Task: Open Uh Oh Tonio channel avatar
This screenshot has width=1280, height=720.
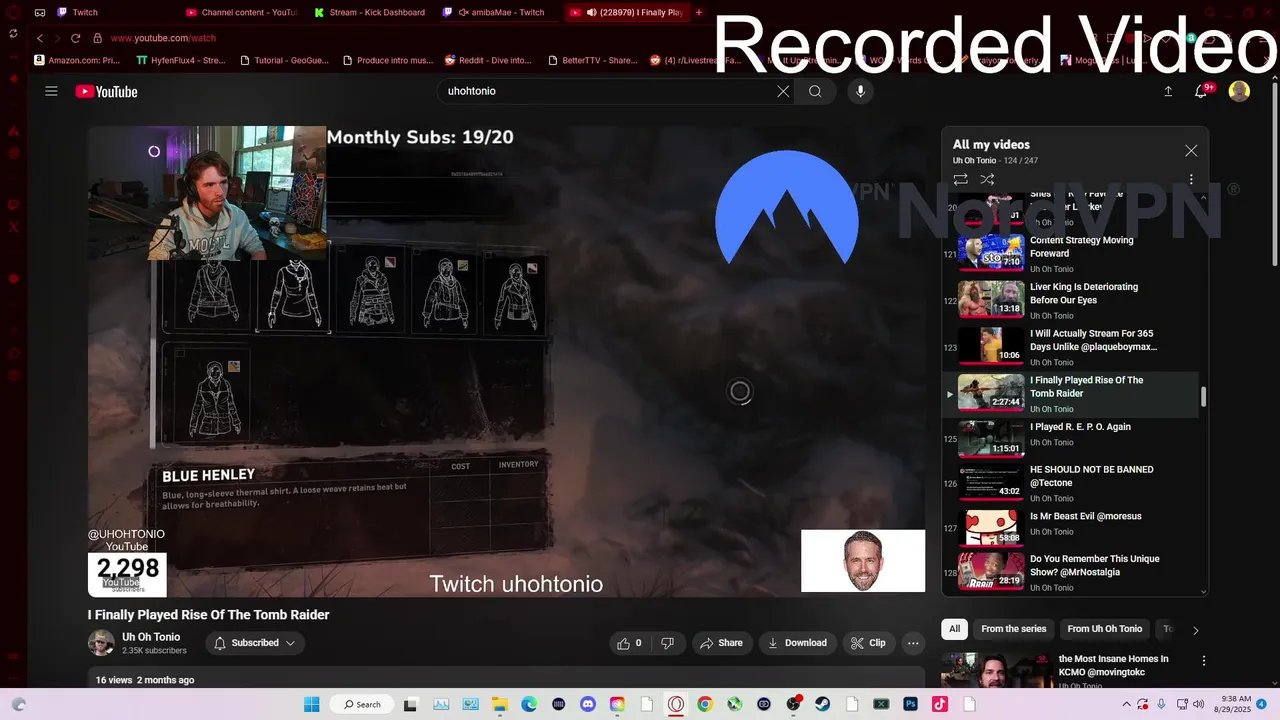Action: pyautogui.click(x=101, y=643)
